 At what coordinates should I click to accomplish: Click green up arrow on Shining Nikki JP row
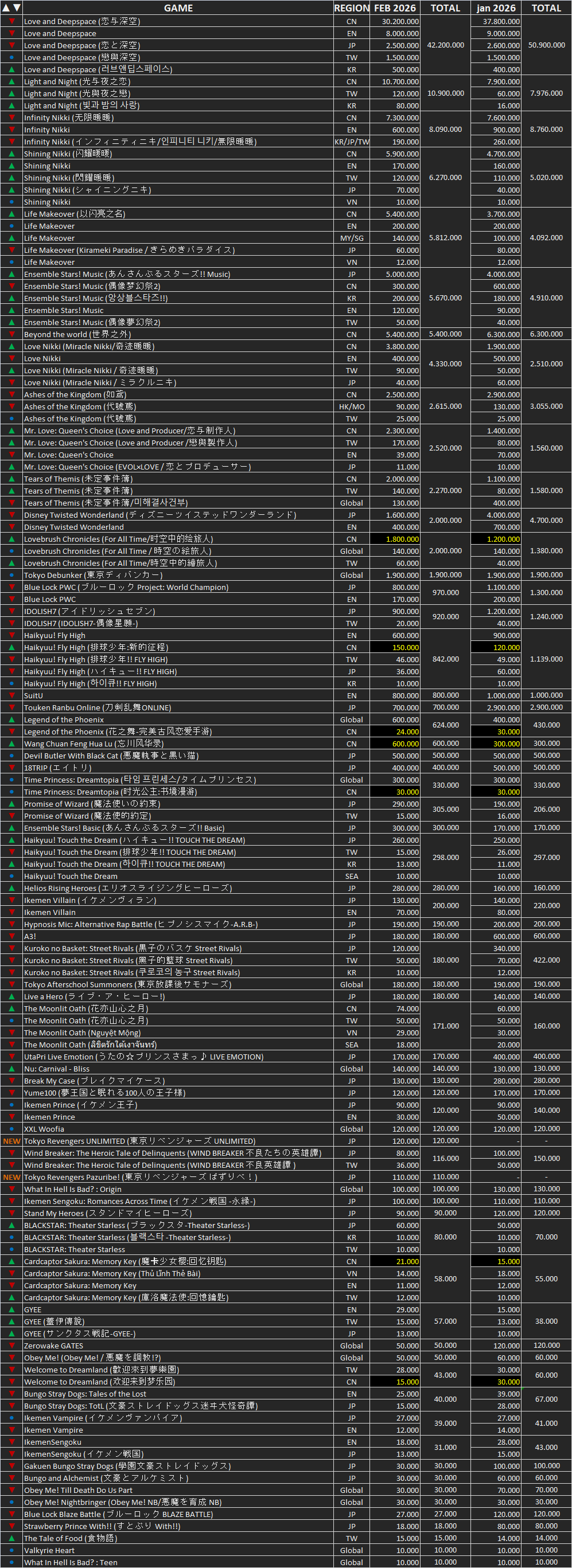click(11, 190)
